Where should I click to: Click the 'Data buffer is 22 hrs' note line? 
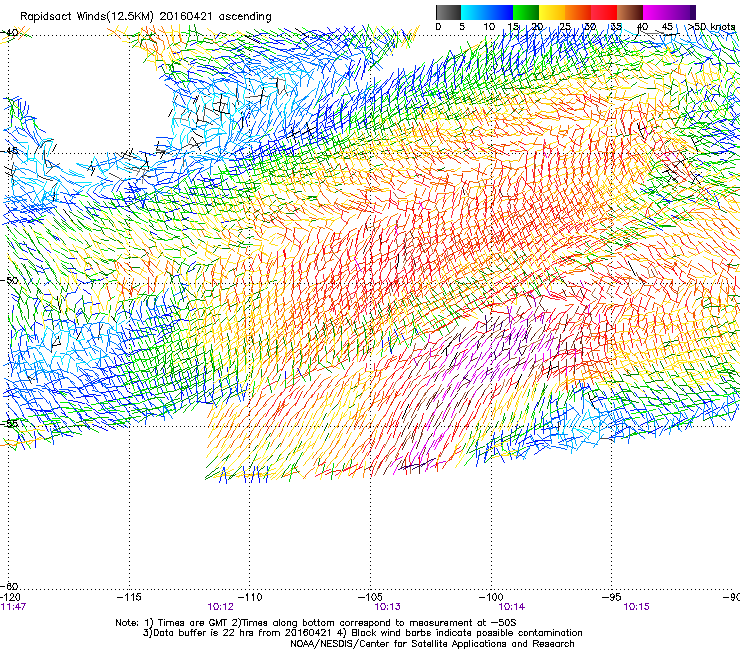362,633
